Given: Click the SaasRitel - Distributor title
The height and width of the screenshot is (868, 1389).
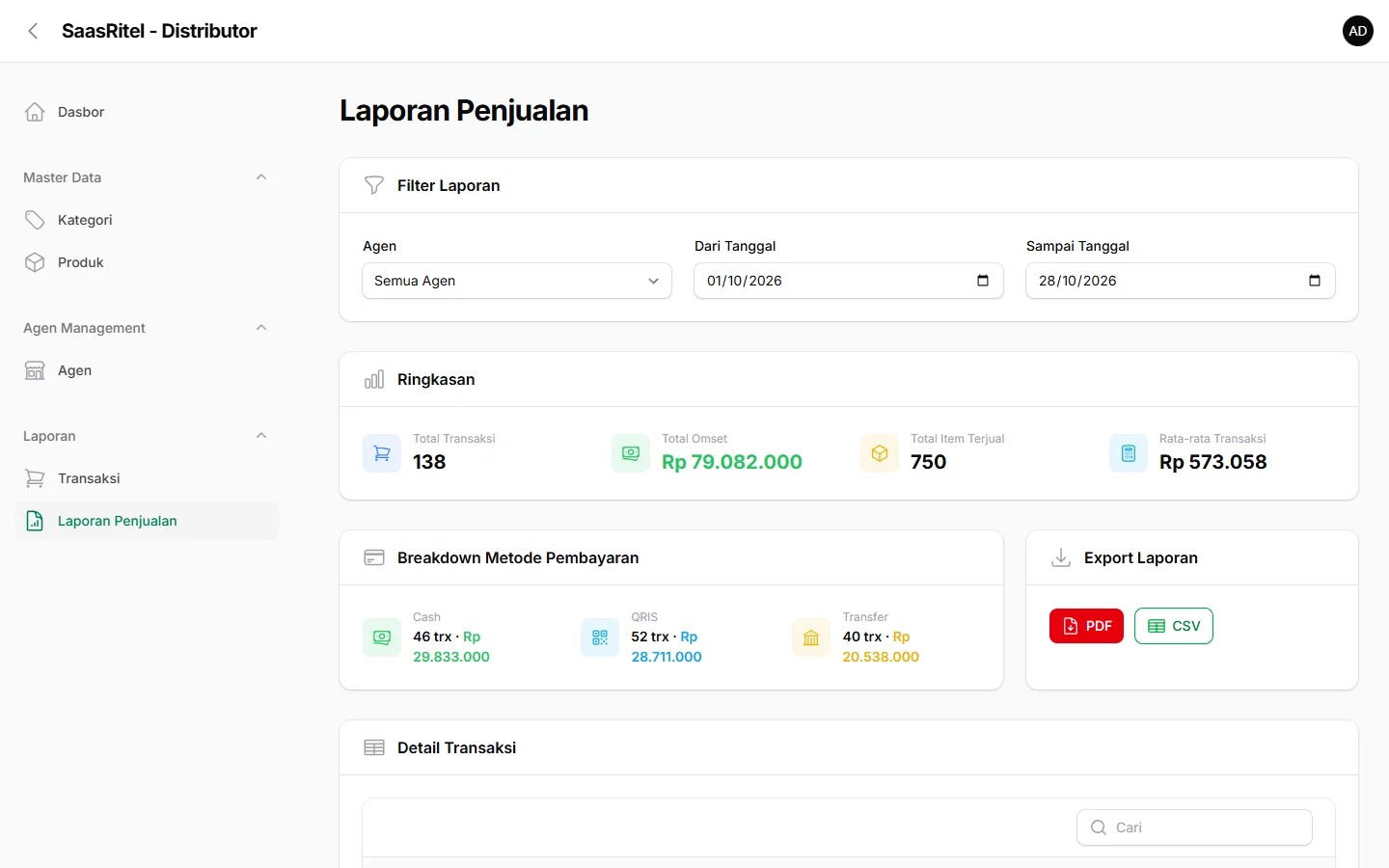Looking at the screenshot, I should 159,31.
